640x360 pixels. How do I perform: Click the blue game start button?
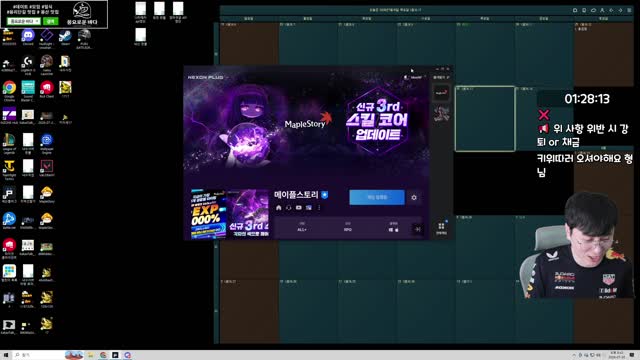click(x=377, y=198)
